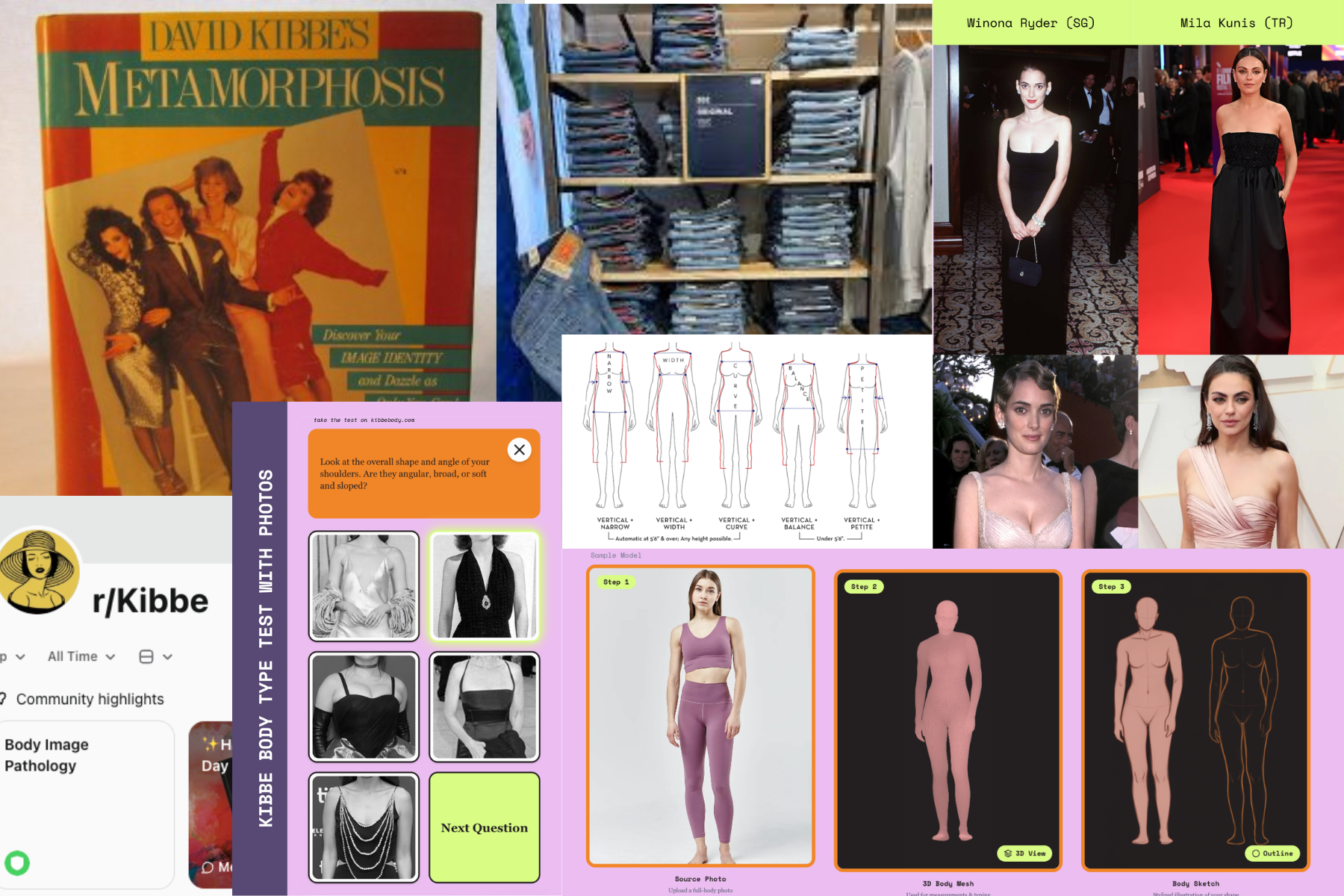Click the Winona Ryder (SG) label
Screen dimensions: 1344x896
click(x=1030, y=23)
